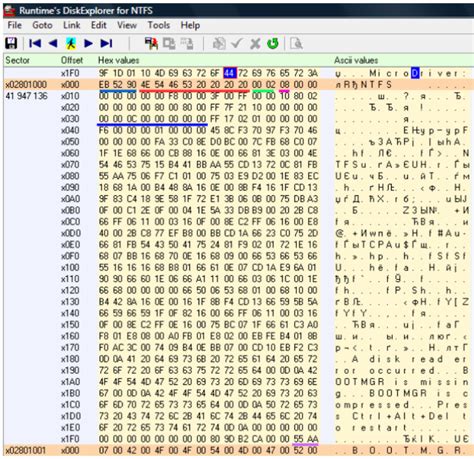Click sector address x02801000
474x459 pixels.
coord(26,85)
